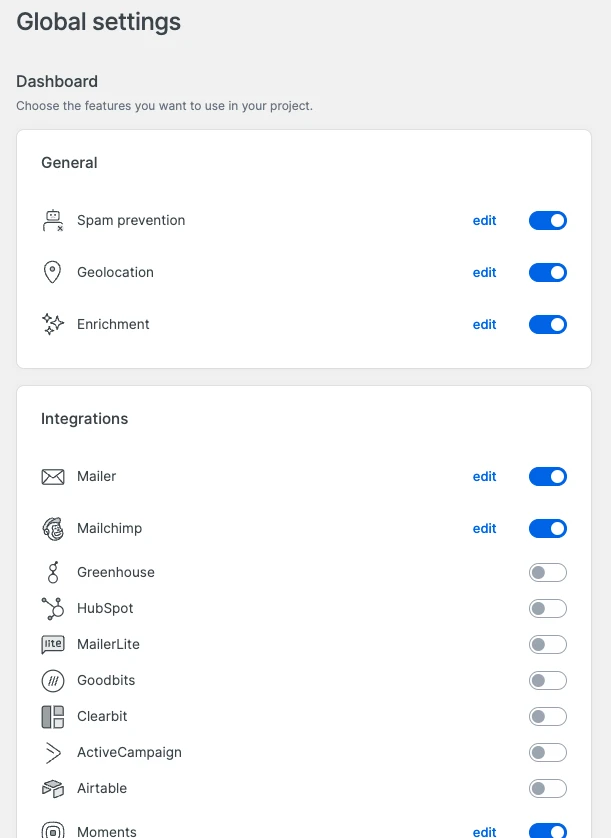Click the MailerLite icon

coord(53,644)
